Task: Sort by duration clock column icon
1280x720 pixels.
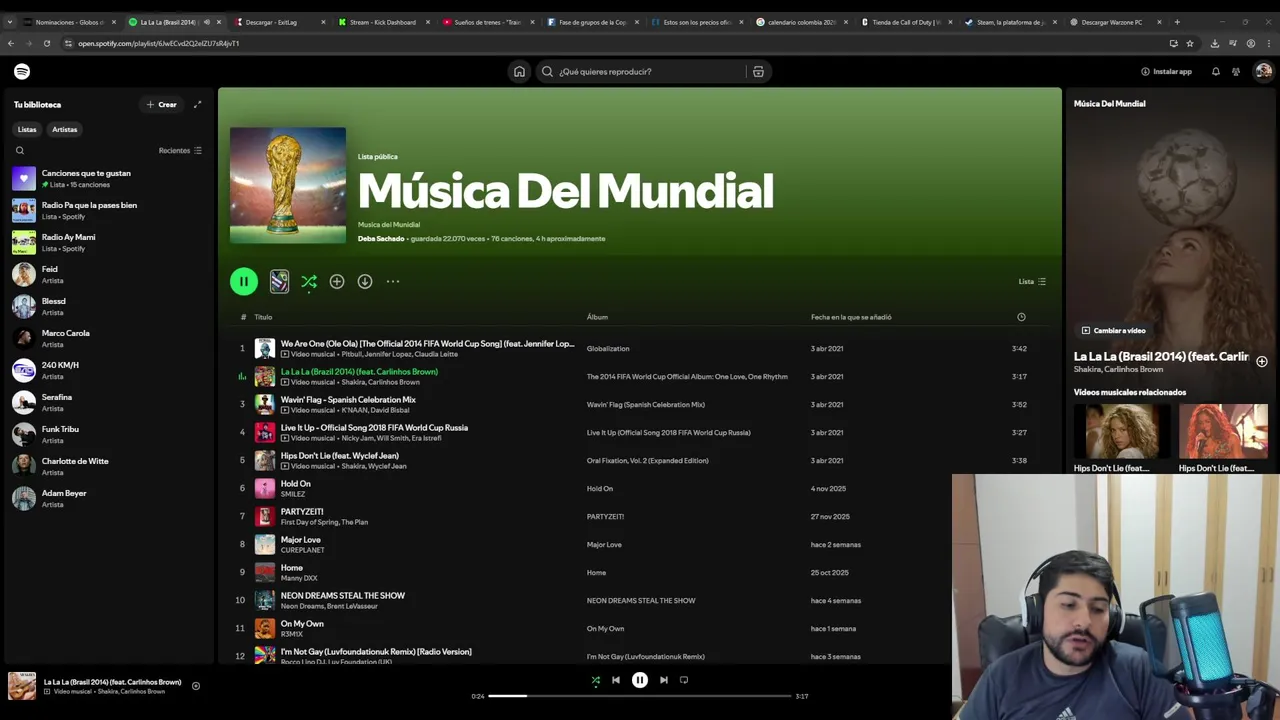Action: click(1021, 317)
